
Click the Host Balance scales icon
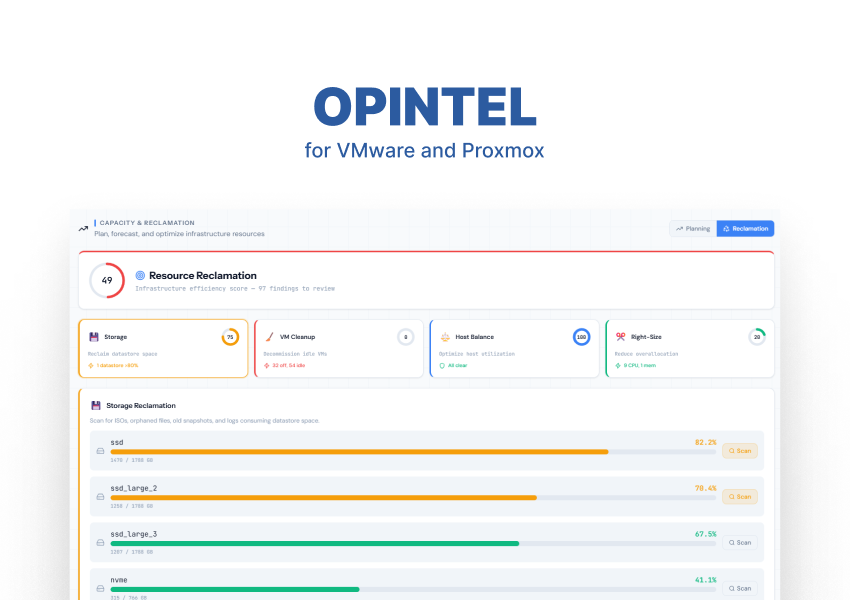[x=445, y=337]
